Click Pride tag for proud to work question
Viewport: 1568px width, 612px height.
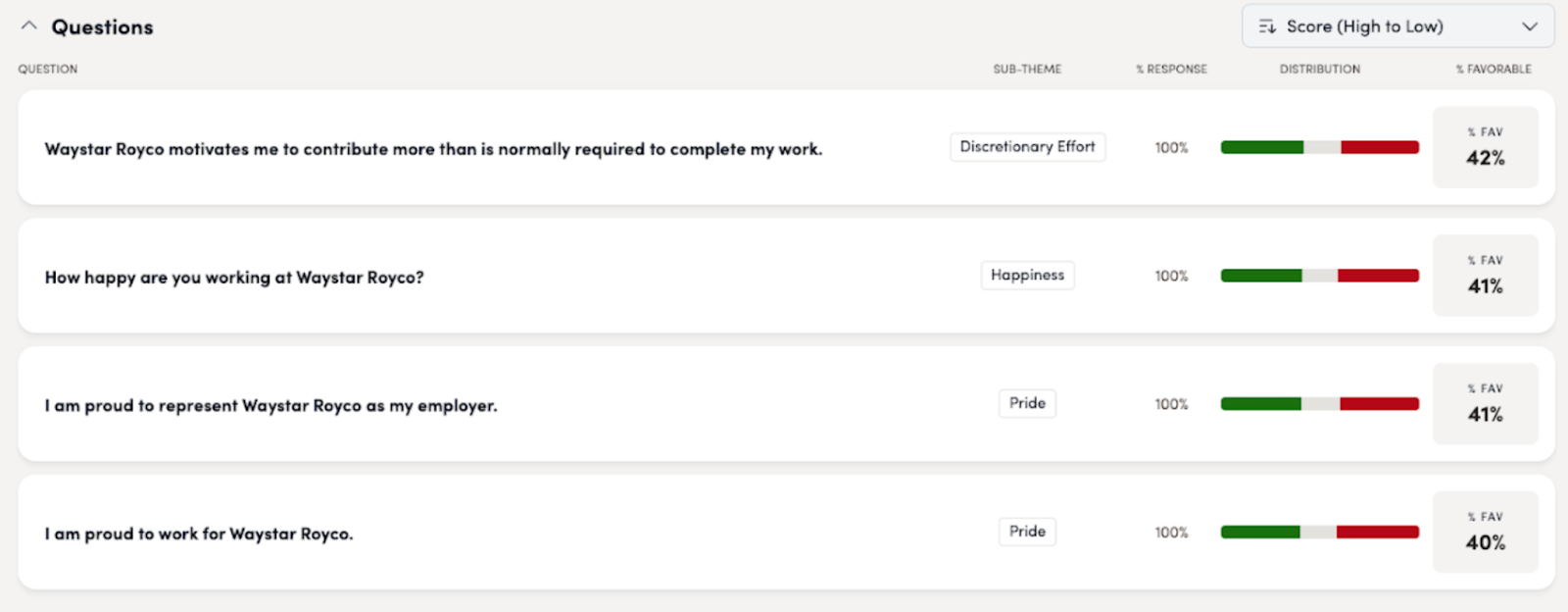[x=1027, y=532]
